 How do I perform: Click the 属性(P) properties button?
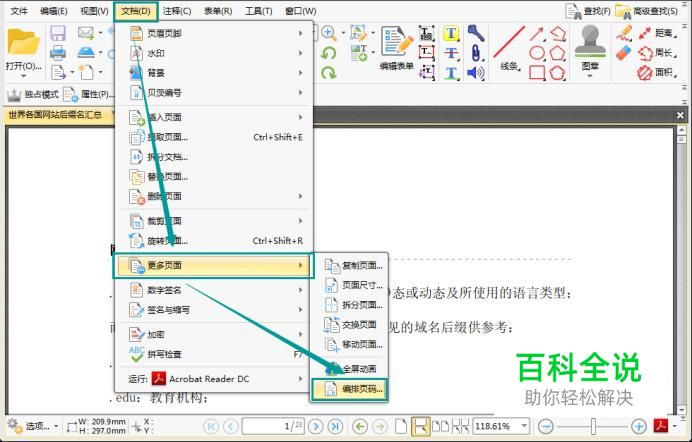tap(89, 94)
